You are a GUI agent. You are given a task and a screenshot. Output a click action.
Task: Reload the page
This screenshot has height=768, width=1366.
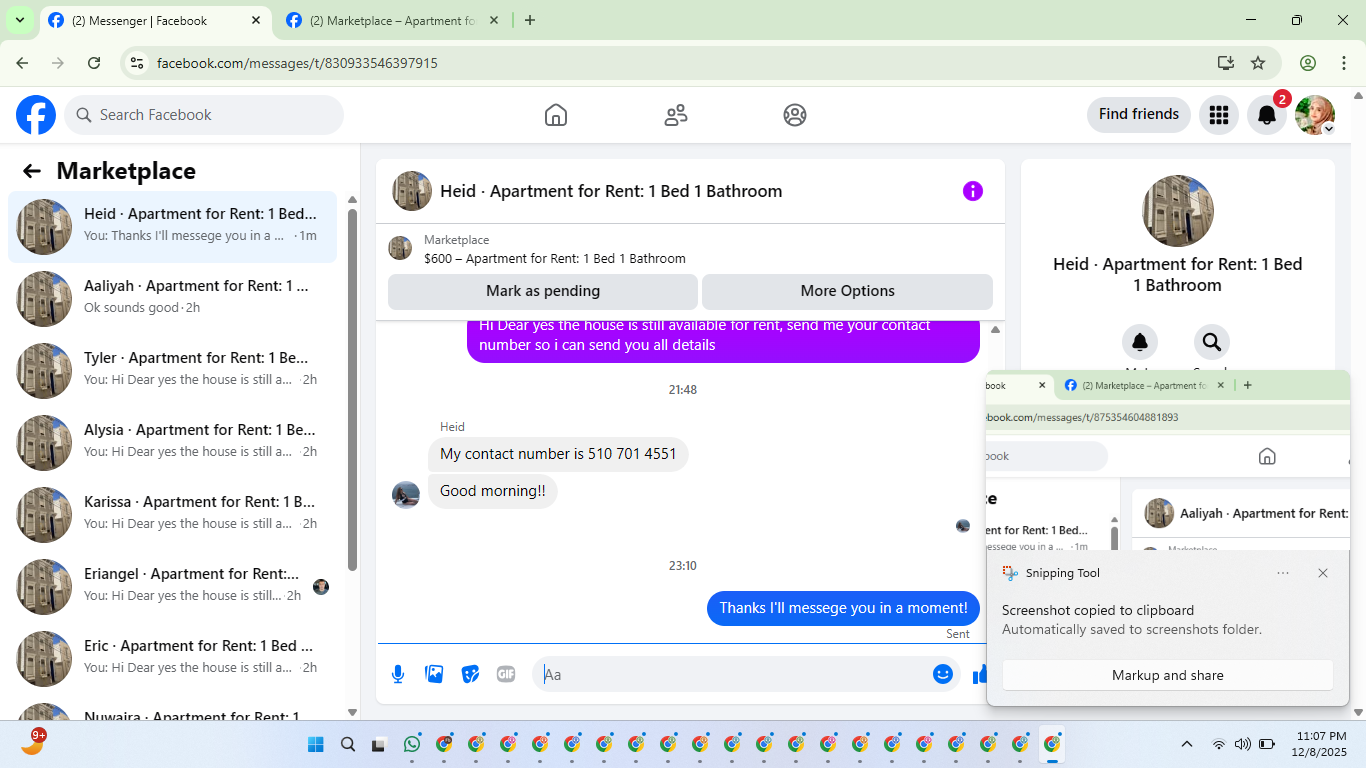94,63
